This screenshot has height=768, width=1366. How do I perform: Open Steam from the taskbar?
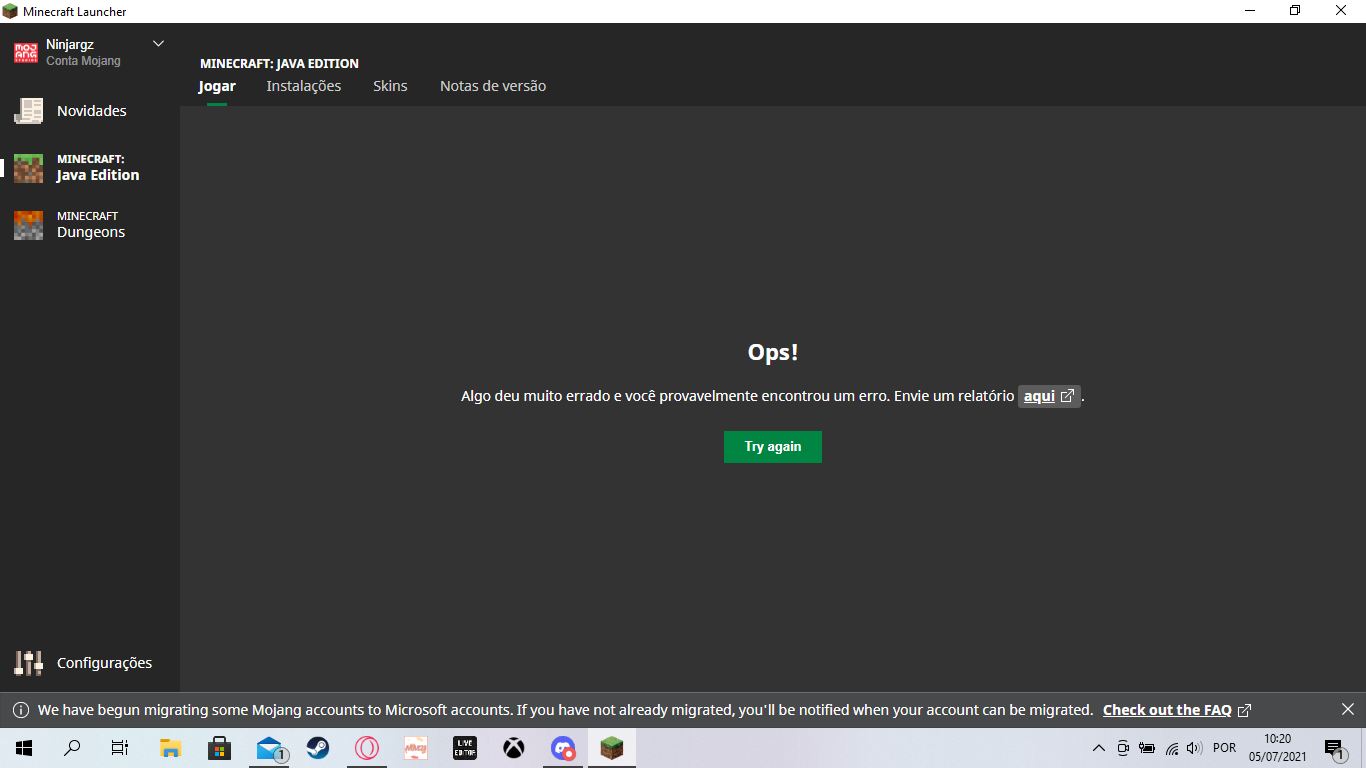tap(317, 748)
